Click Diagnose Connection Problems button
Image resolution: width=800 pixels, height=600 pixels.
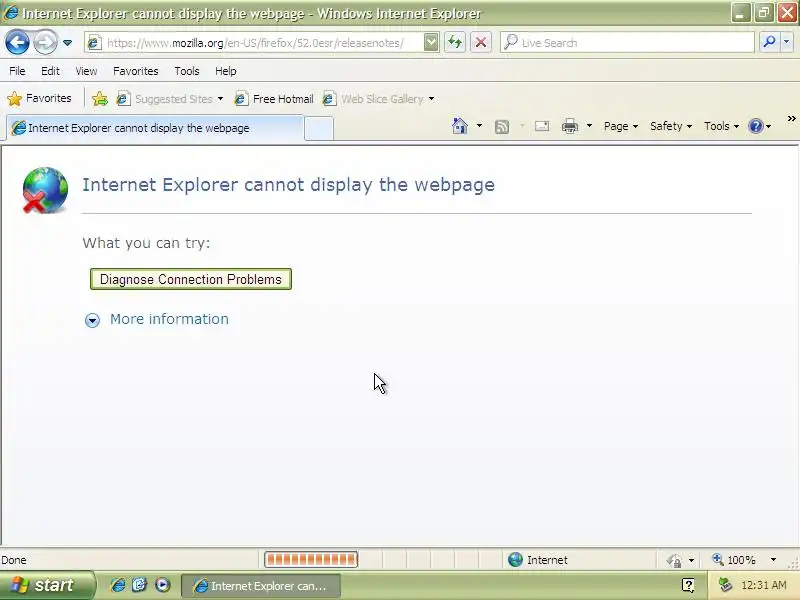[x=191, y=279]
